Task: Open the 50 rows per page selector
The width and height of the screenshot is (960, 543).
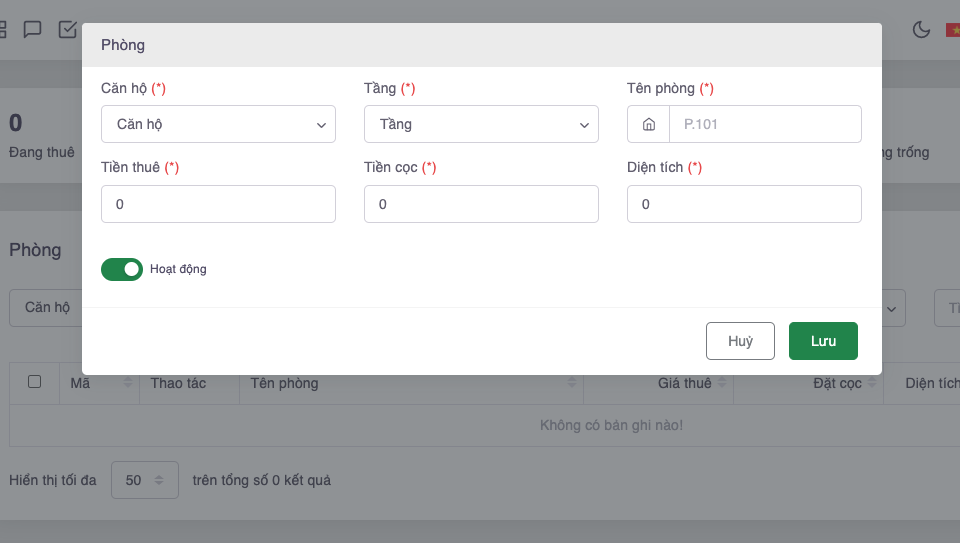Action: tap(145, 480)
